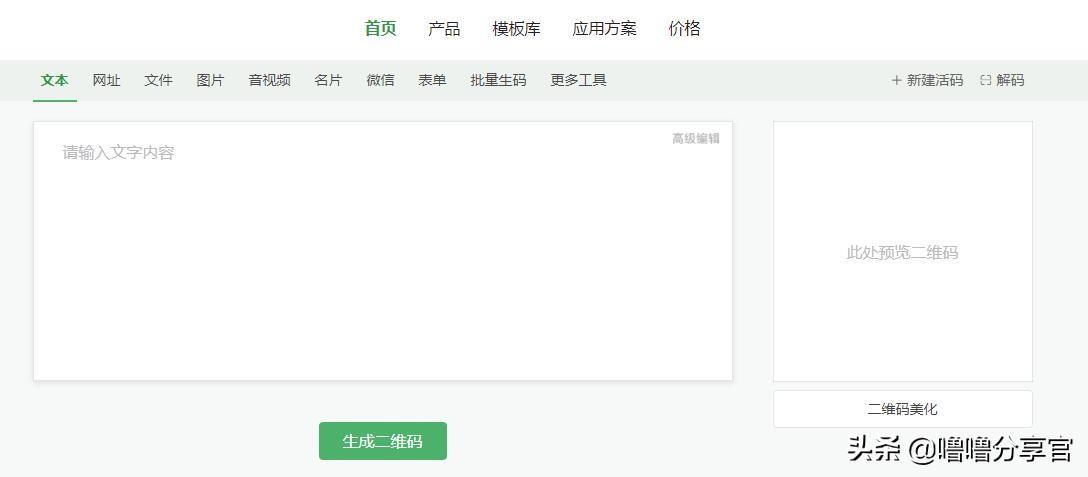This screenshot has height=477, width=1088.
Task: Switch to the 文件 tab
Action: [158, 80]
